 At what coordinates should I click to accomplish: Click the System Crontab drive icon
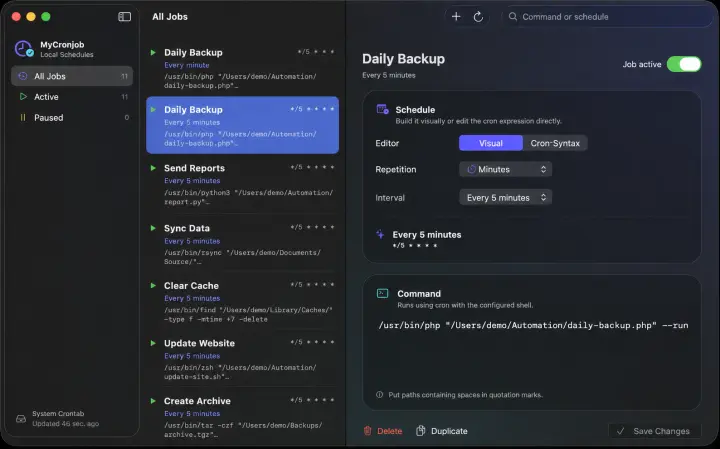point(21,419)
